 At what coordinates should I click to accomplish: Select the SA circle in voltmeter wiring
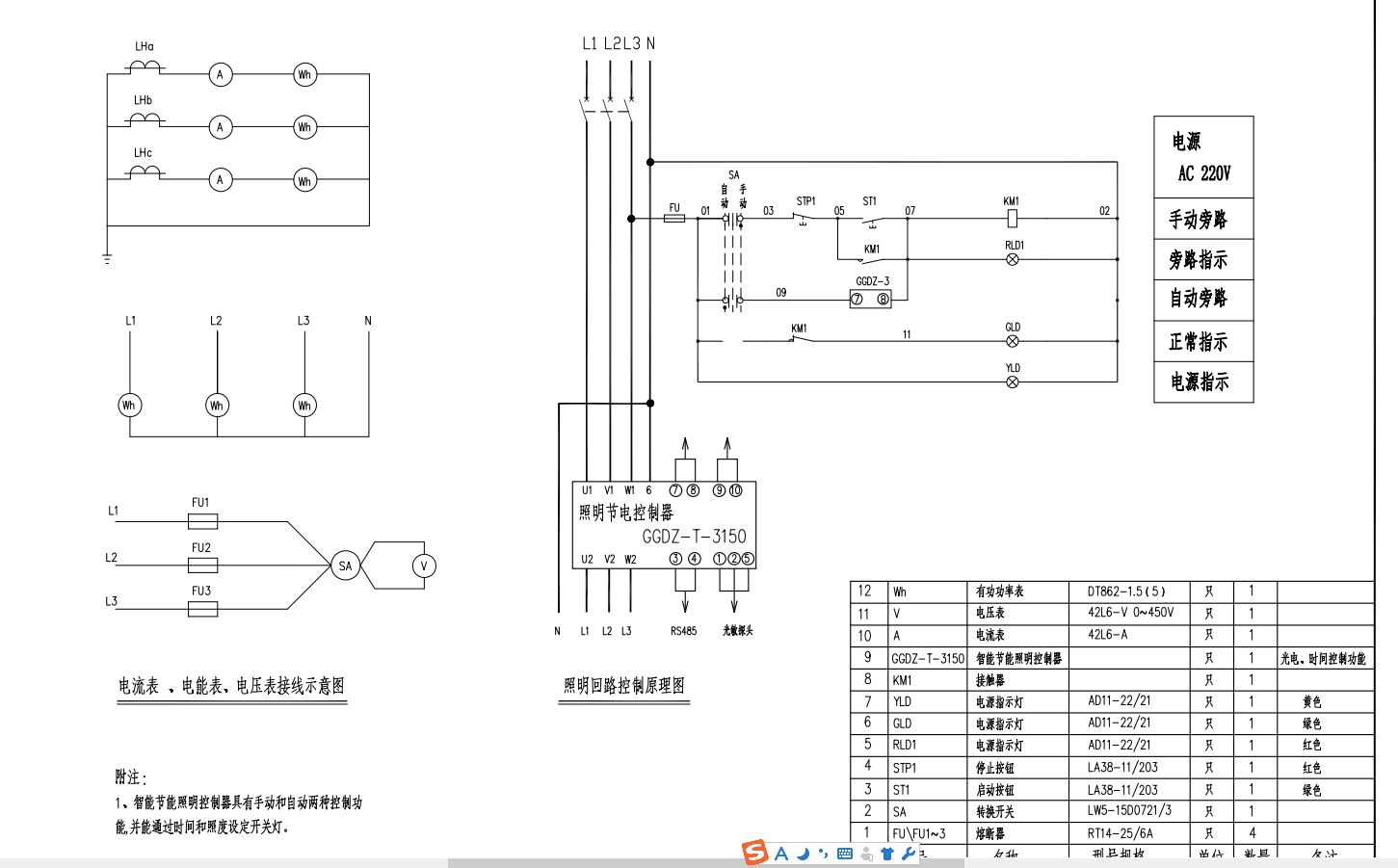tap(345, 566)
